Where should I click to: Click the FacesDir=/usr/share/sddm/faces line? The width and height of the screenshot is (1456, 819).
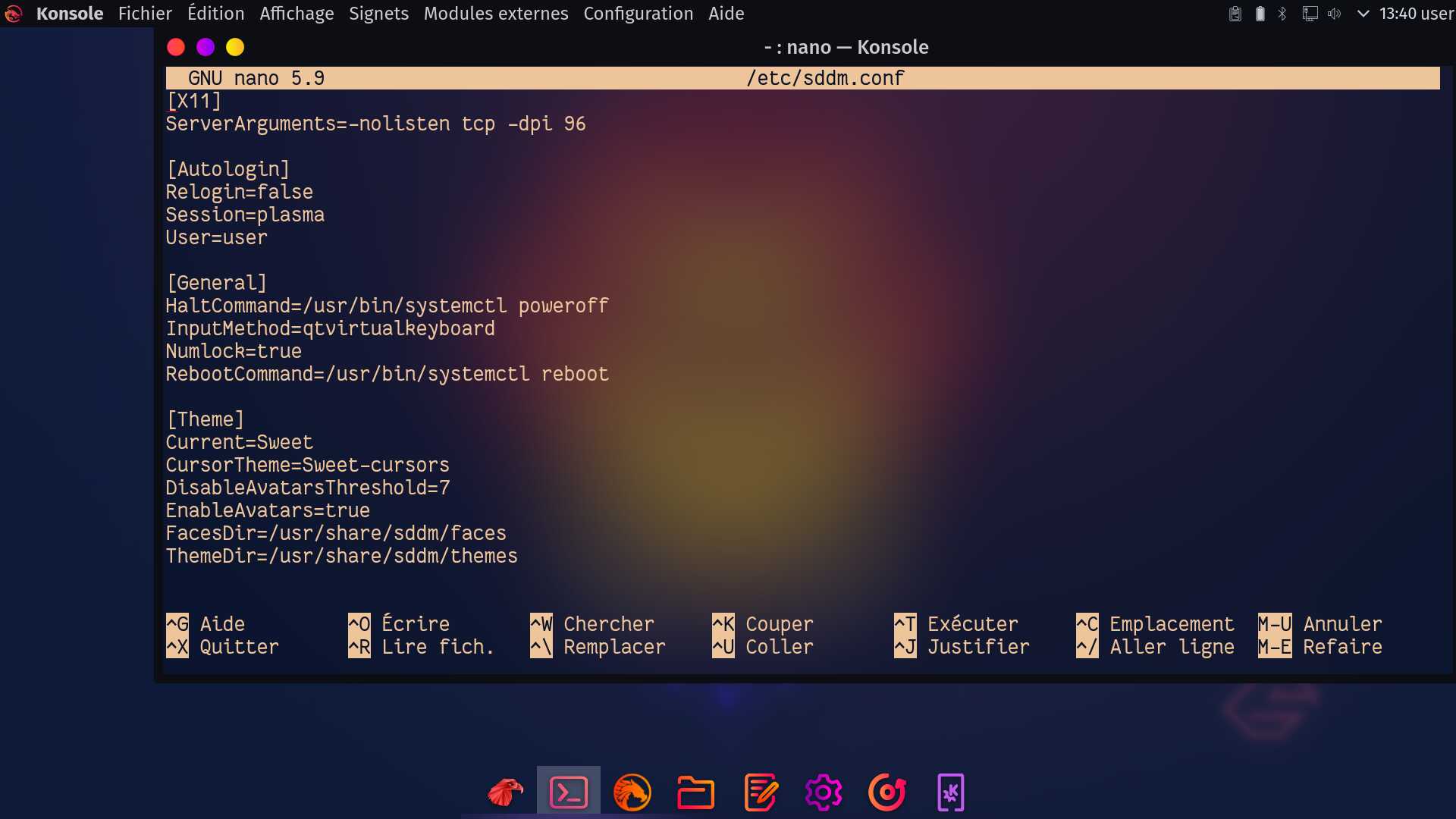pos(336,533)
